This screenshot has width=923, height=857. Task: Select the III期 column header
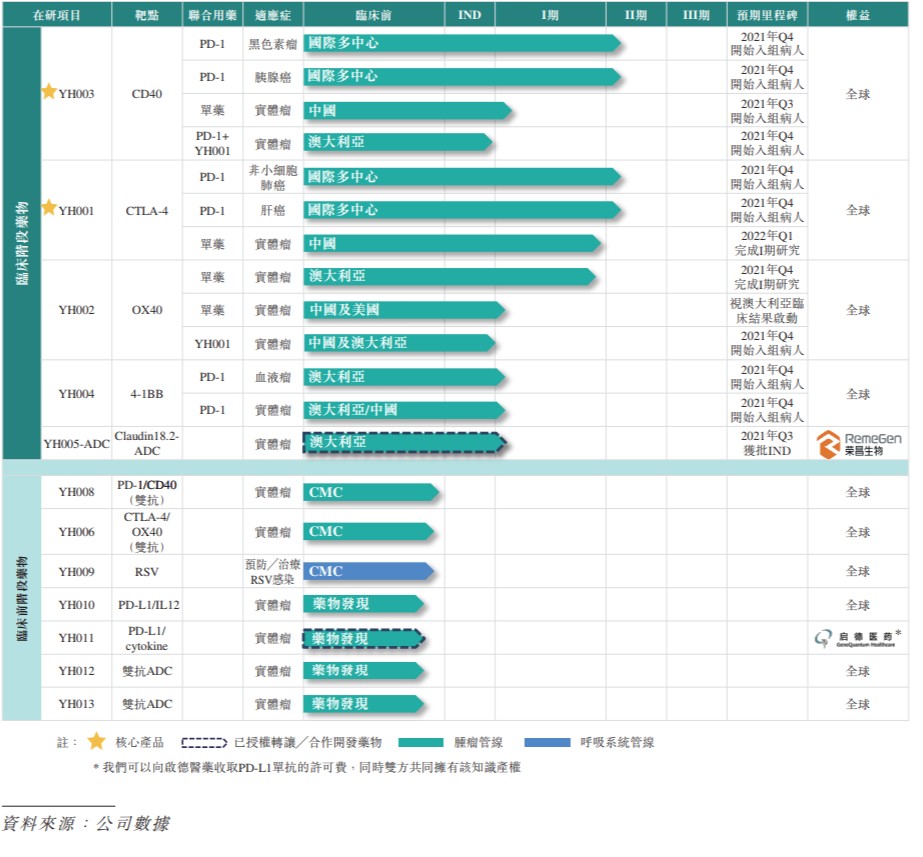click(696, 16)
